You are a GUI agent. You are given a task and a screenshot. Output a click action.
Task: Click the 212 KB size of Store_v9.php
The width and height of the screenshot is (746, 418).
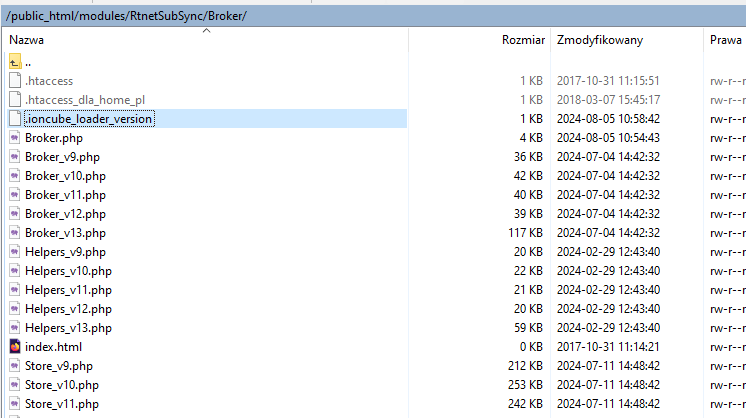pos(525,366)
